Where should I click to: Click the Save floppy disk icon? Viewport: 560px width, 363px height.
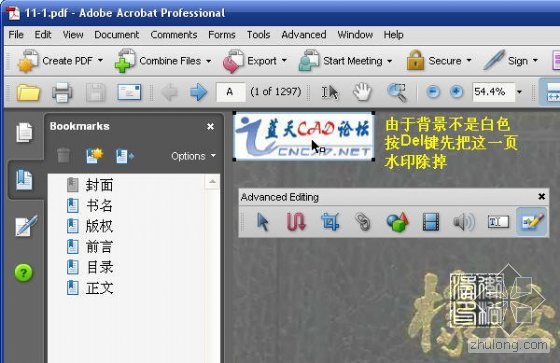point(96,92)
